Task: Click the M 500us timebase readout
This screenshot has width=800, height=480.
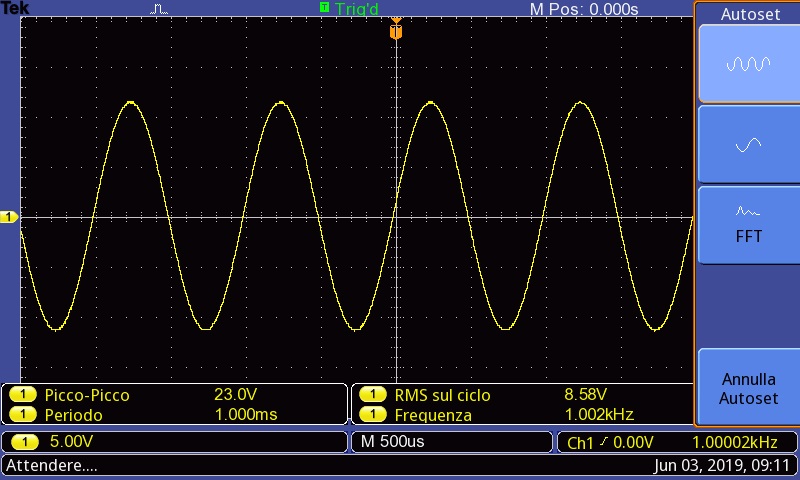Action: (x=392, y=441)
